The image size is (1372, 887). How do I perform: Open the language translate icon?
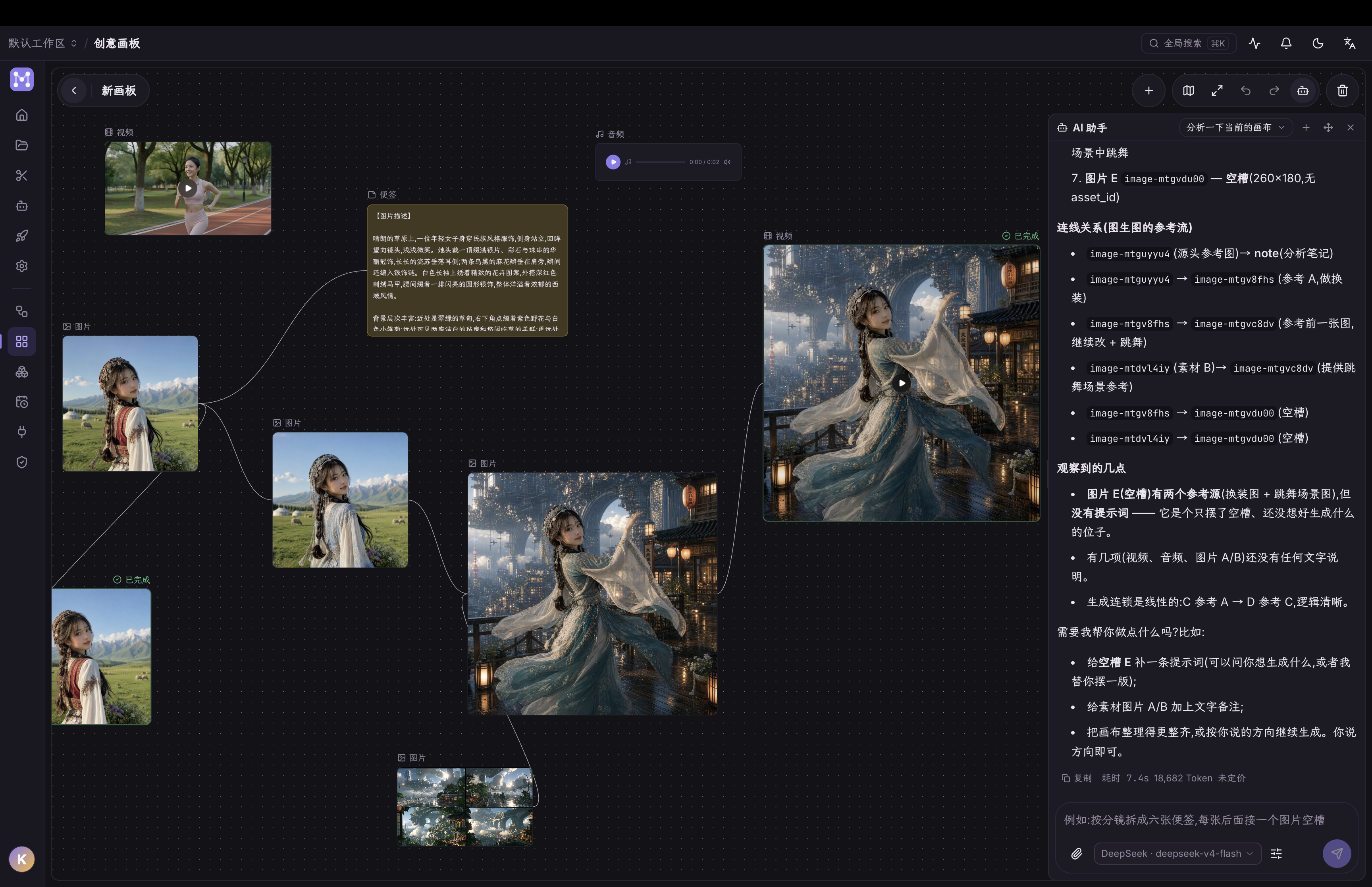coord(1349,43)
